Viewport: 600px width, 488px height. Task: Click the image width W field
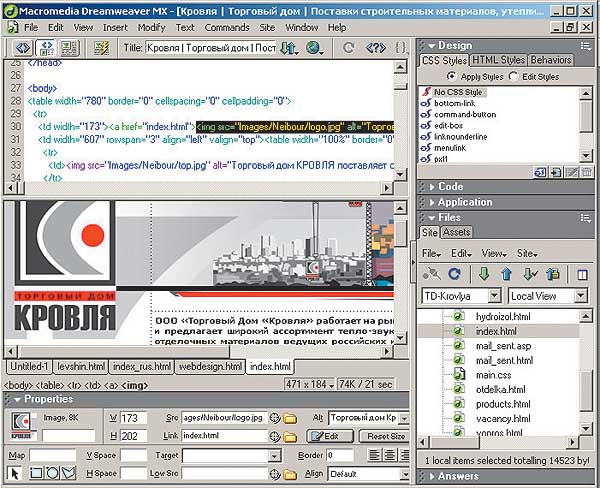(x=133, y=418)
